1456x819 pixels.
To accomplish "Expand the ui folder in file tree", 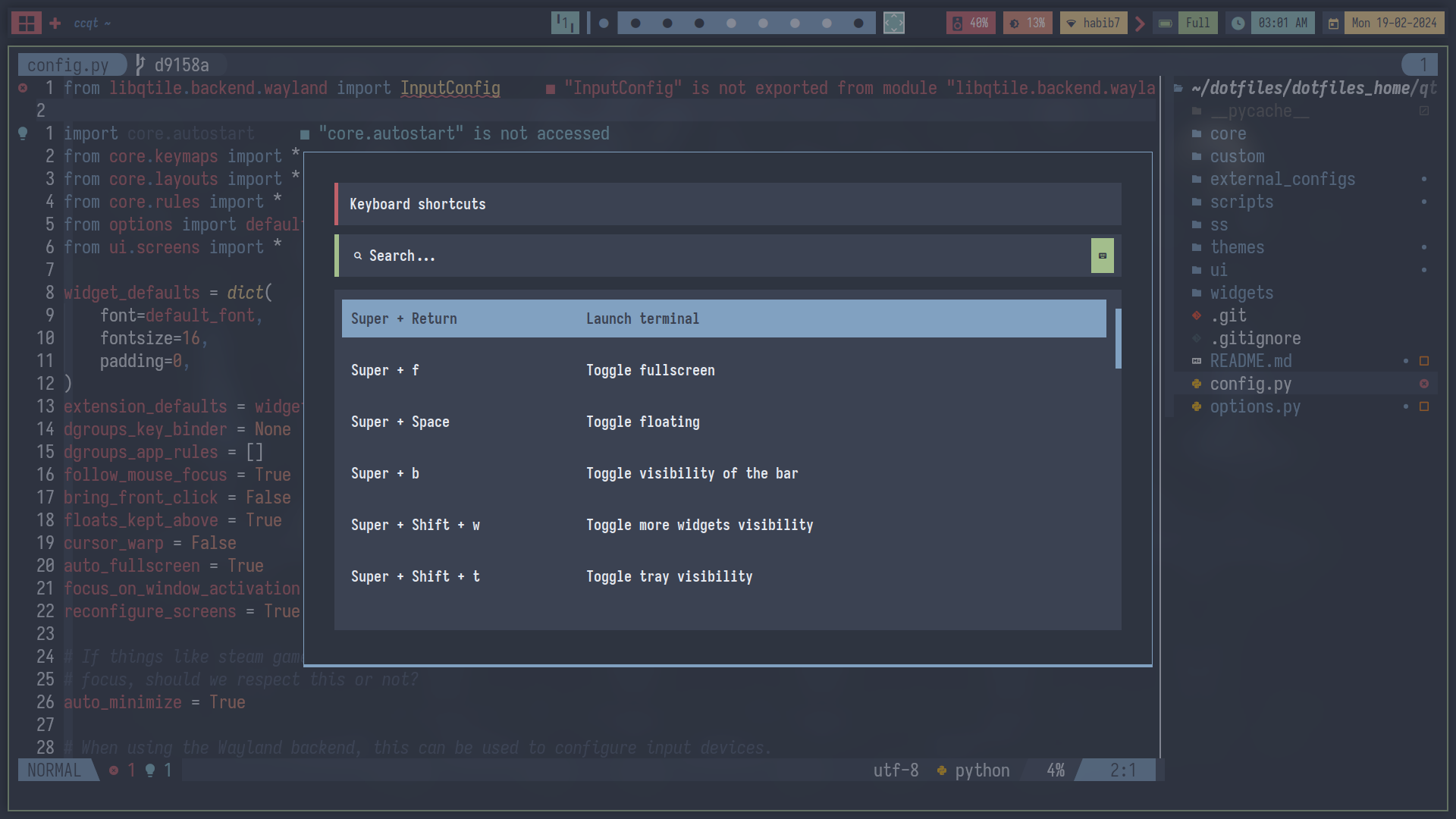I will click(1219, 270).
